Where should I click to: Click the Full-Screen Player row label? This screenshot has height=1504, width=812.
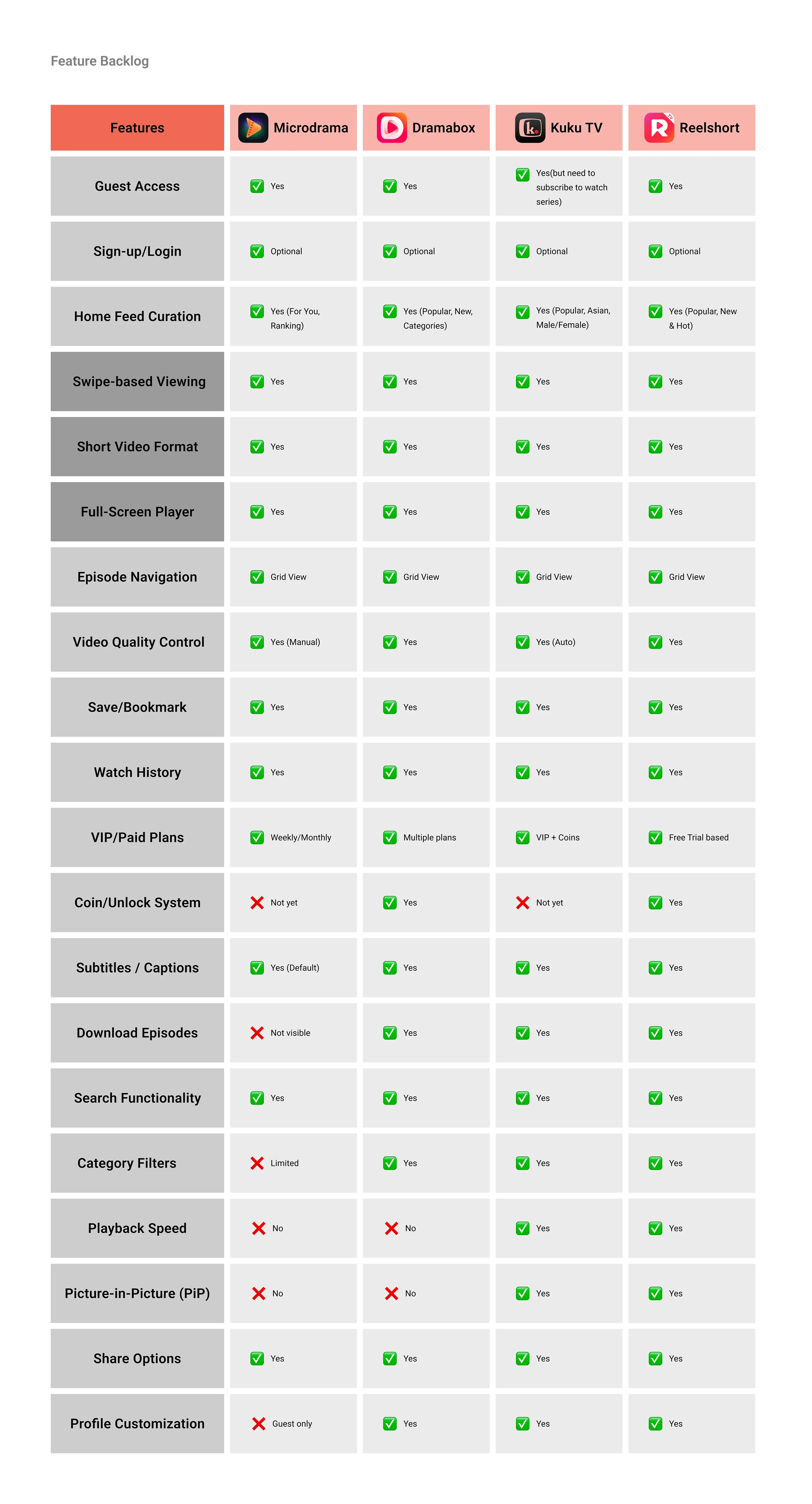[x=137, y=512]
